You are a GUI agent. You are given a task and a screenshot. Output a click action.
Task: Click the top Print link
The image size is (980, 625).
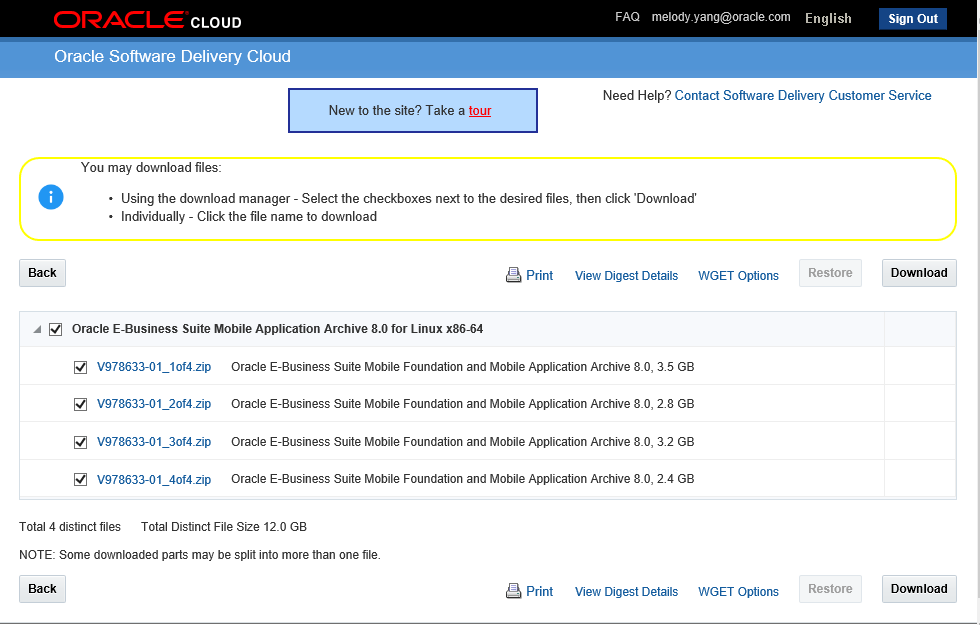click(x=539, y=276)
